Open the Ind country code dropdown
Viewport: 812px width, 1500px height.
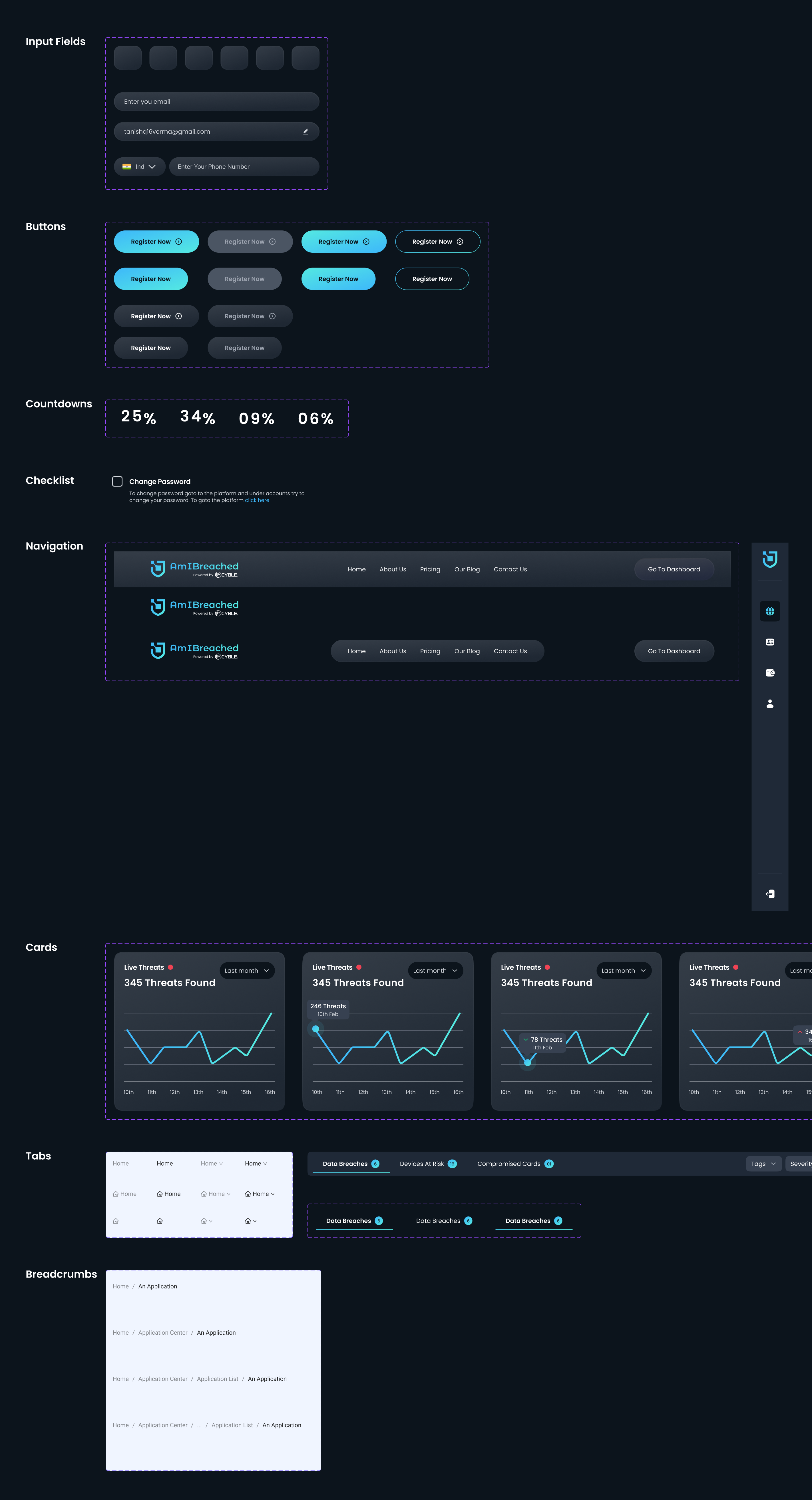click(140, 166)
